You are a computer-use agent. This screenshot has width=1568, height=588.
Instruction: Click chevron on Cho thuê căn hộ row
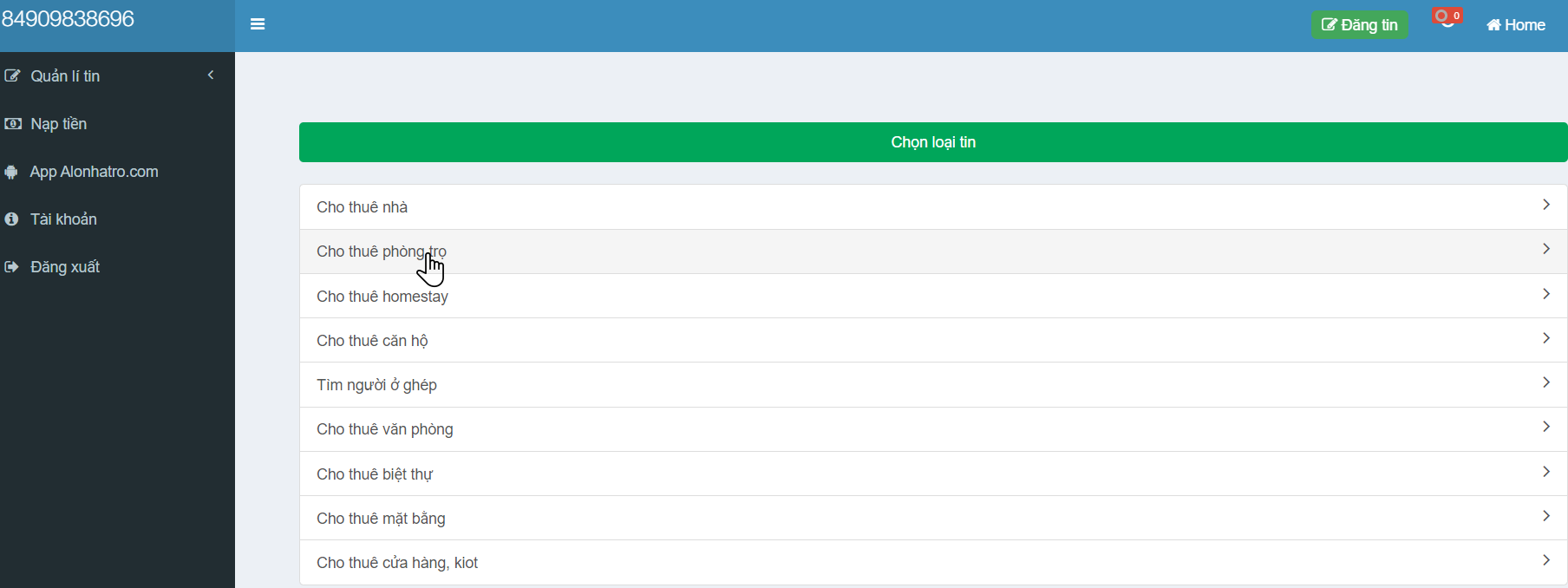click(x=1545, y=338)
